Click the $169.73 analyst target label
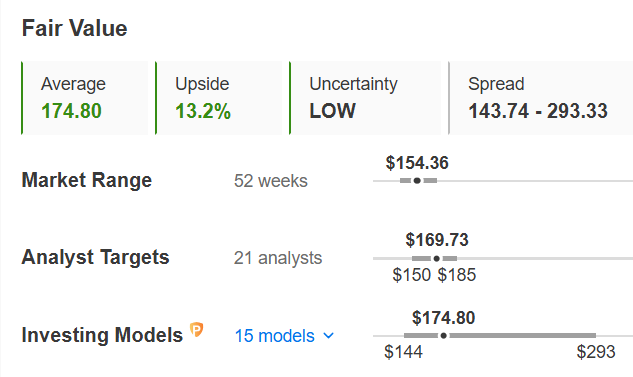Image resolution: width=633 pixels, height=377 pixels. 437,240
